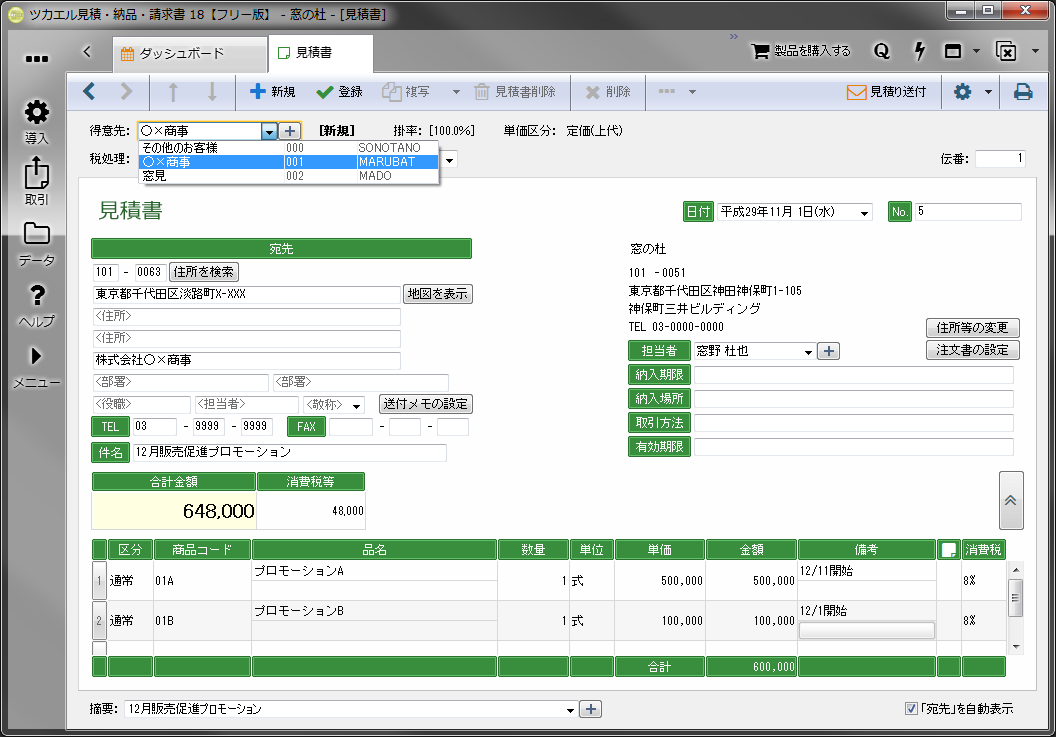1056x737 pixels.
Task: Print the estimate with printer icon
Action: [1023, 92]
